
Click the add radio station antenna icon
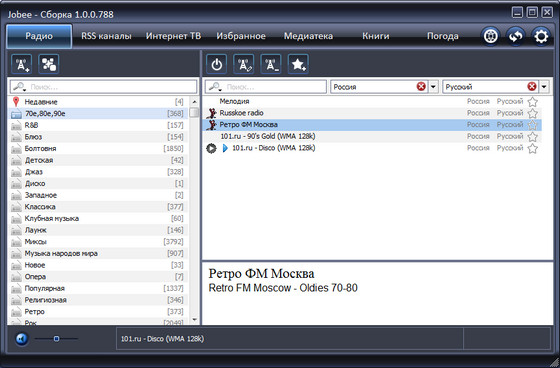coord(21,64)
